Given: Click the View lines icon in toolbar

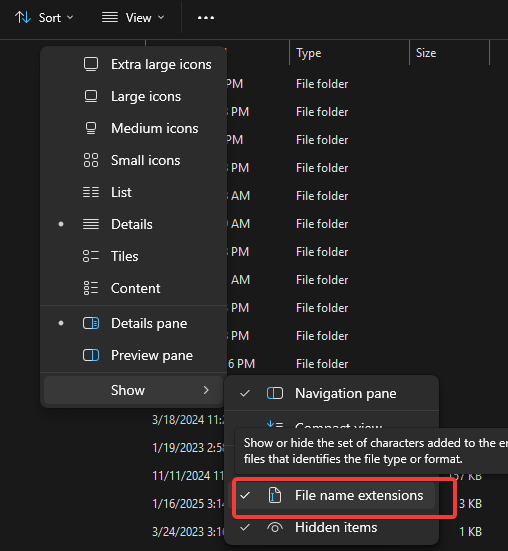Looking at the screenshot, I should point(110,17).
